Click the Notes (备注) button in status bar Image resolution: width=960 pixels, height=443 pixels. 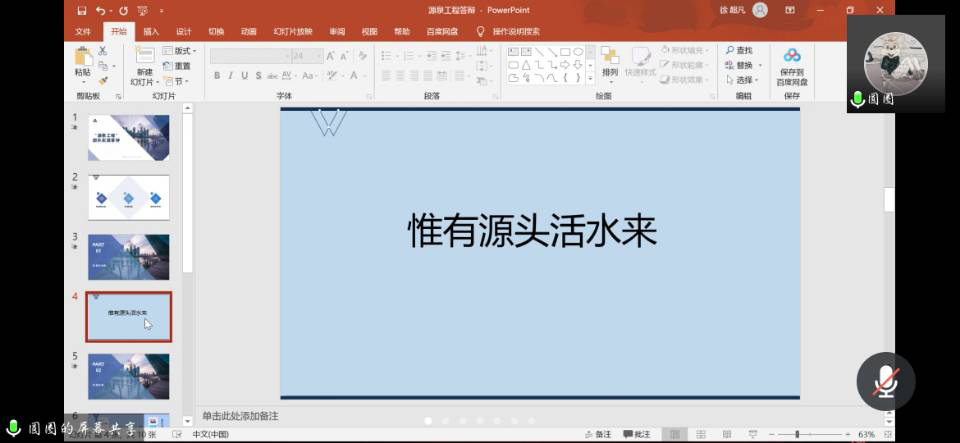[598, 435]
